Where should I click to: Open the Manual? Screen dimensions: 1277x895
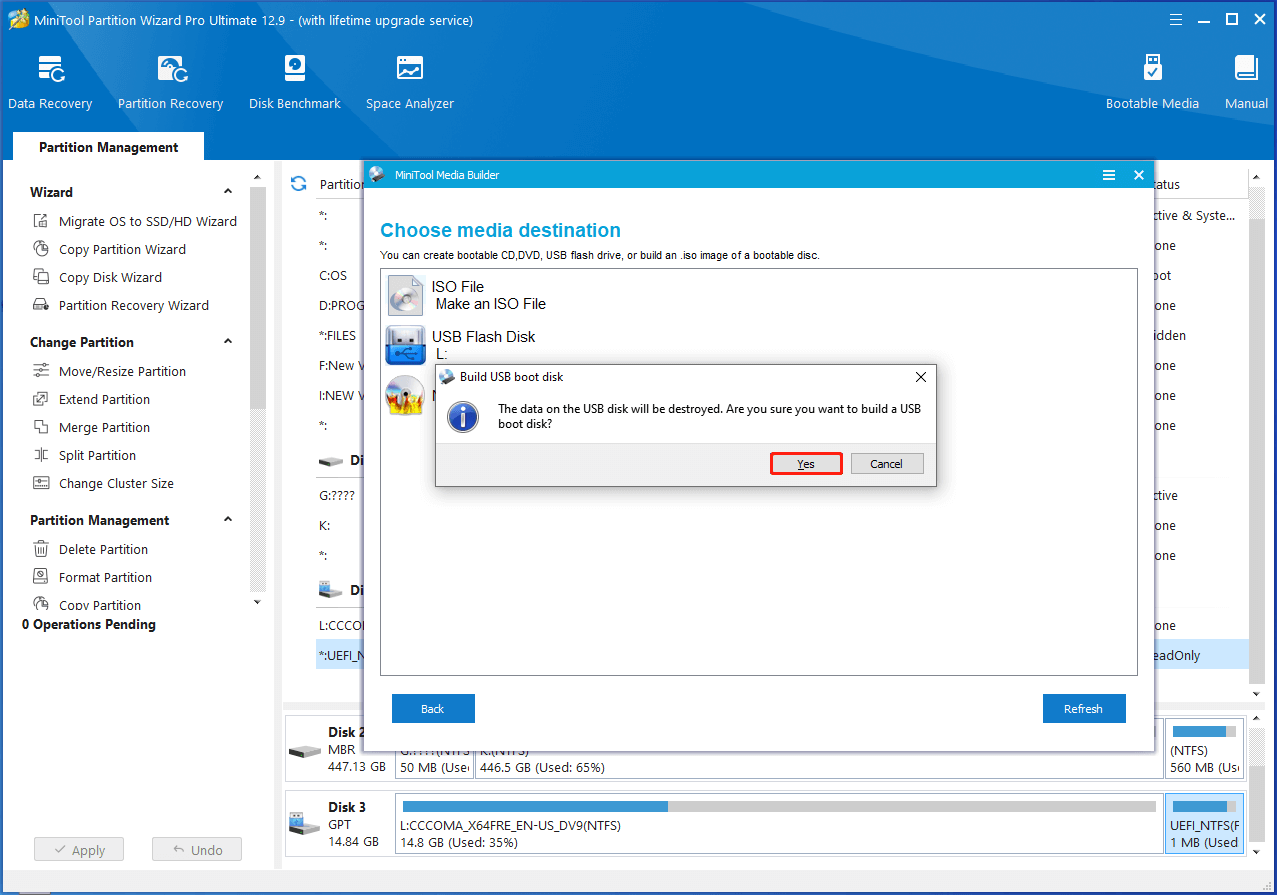click(1246, 82)
